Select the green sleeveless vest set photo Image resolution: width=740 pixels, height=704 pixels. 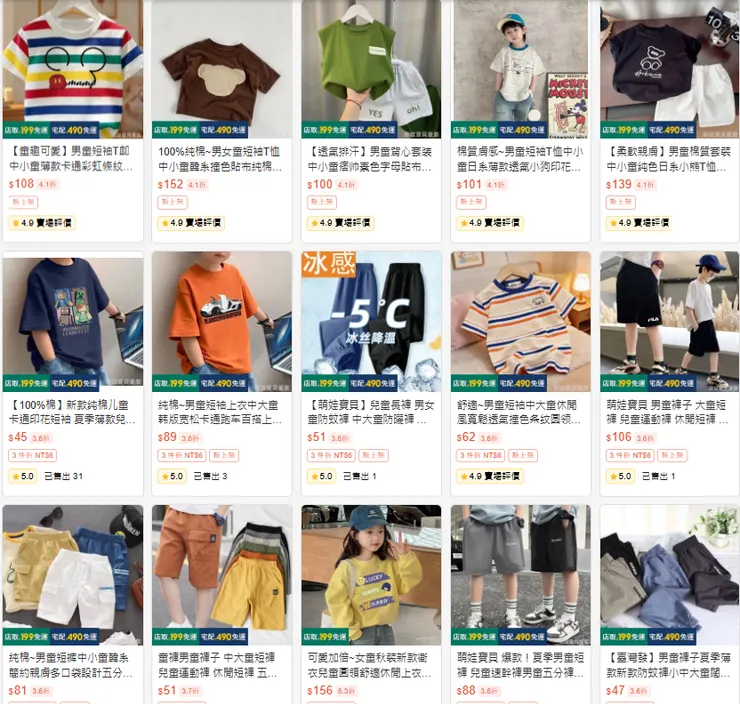pyautogui.click(x=371, y=69)
